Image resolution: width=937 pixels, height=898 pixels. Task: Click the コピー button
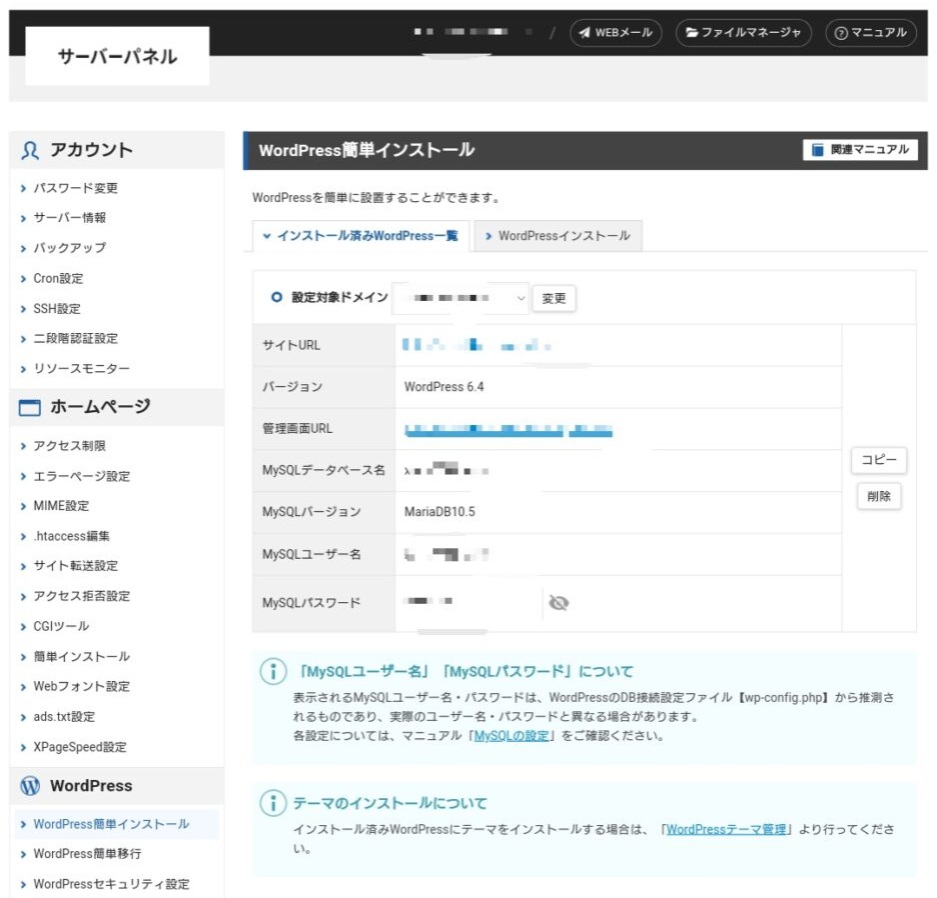(878, 460)
